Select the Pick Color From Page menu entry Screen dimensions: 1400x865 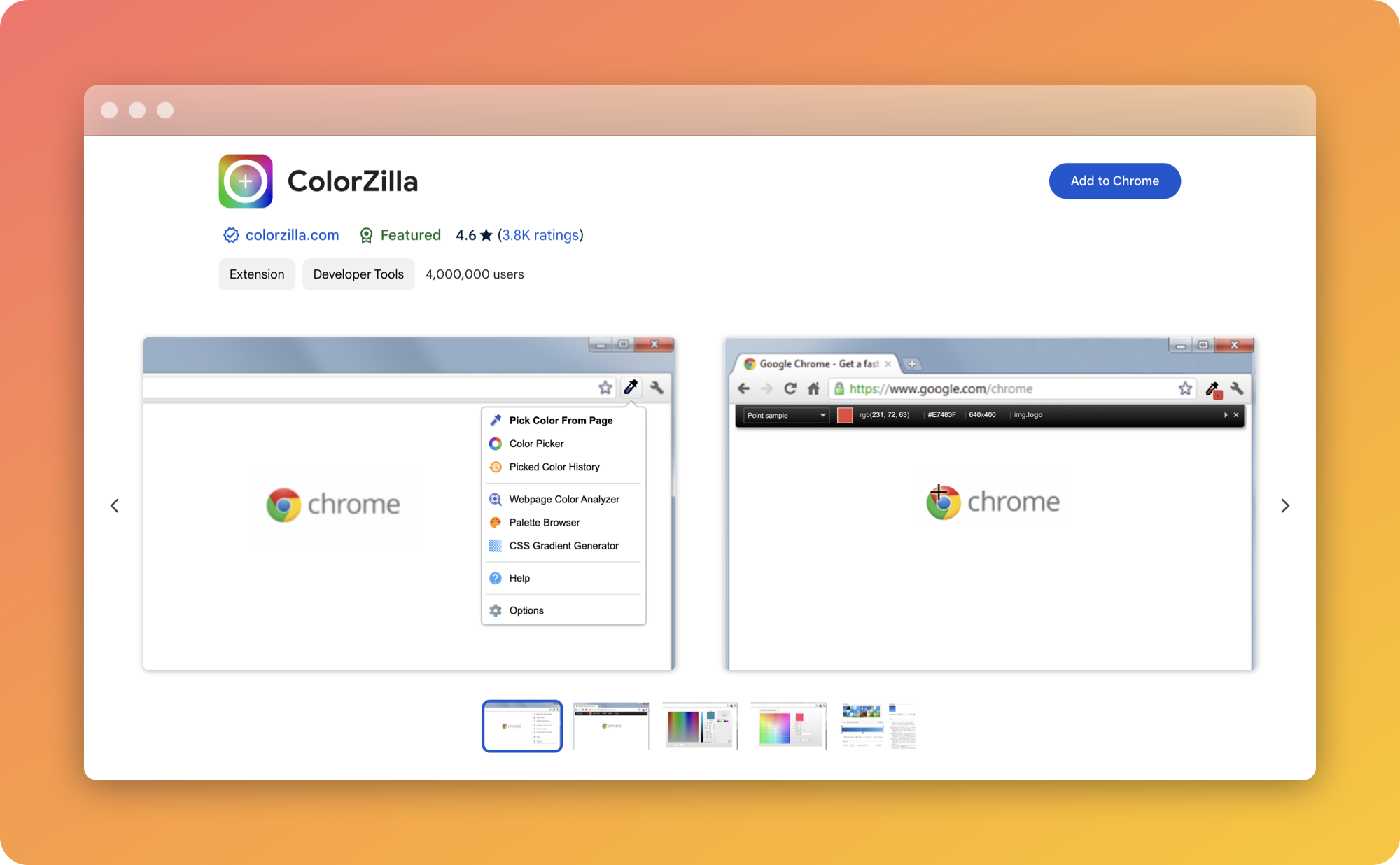point(560,420)
